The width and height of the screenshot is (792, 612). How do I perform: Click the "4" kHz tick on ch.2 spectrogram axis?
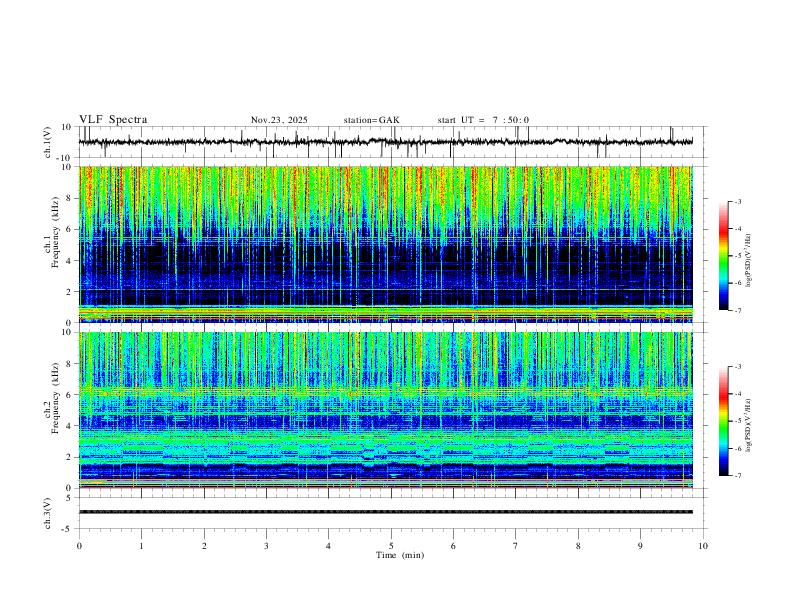69,426
